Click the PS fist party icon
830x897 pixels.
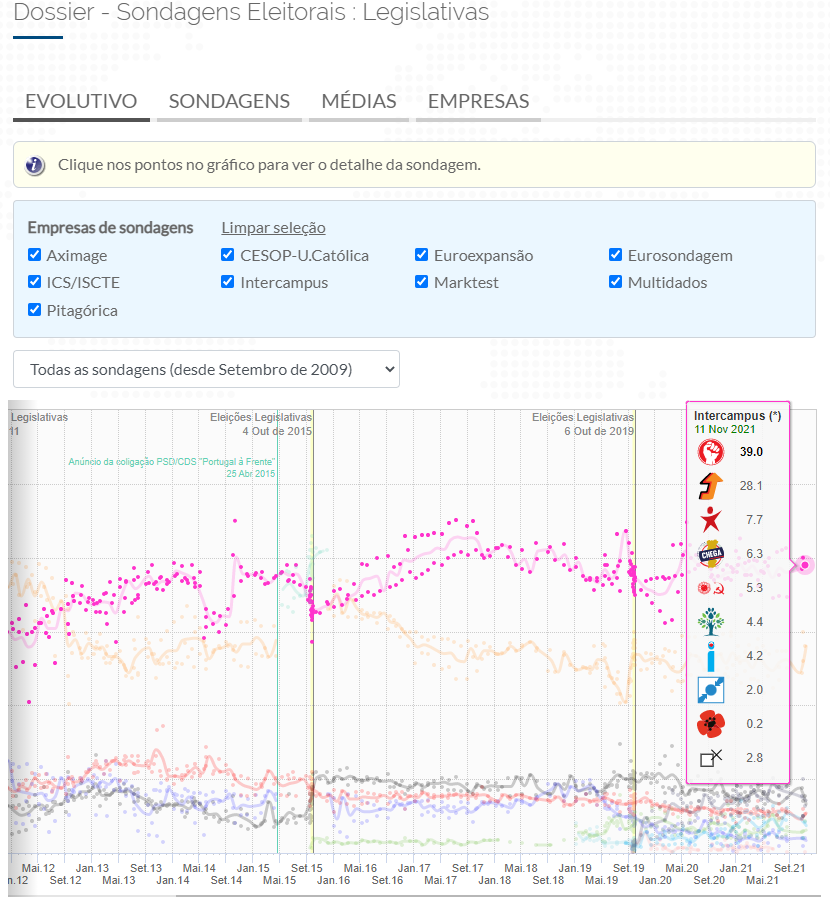coord(710,452)
